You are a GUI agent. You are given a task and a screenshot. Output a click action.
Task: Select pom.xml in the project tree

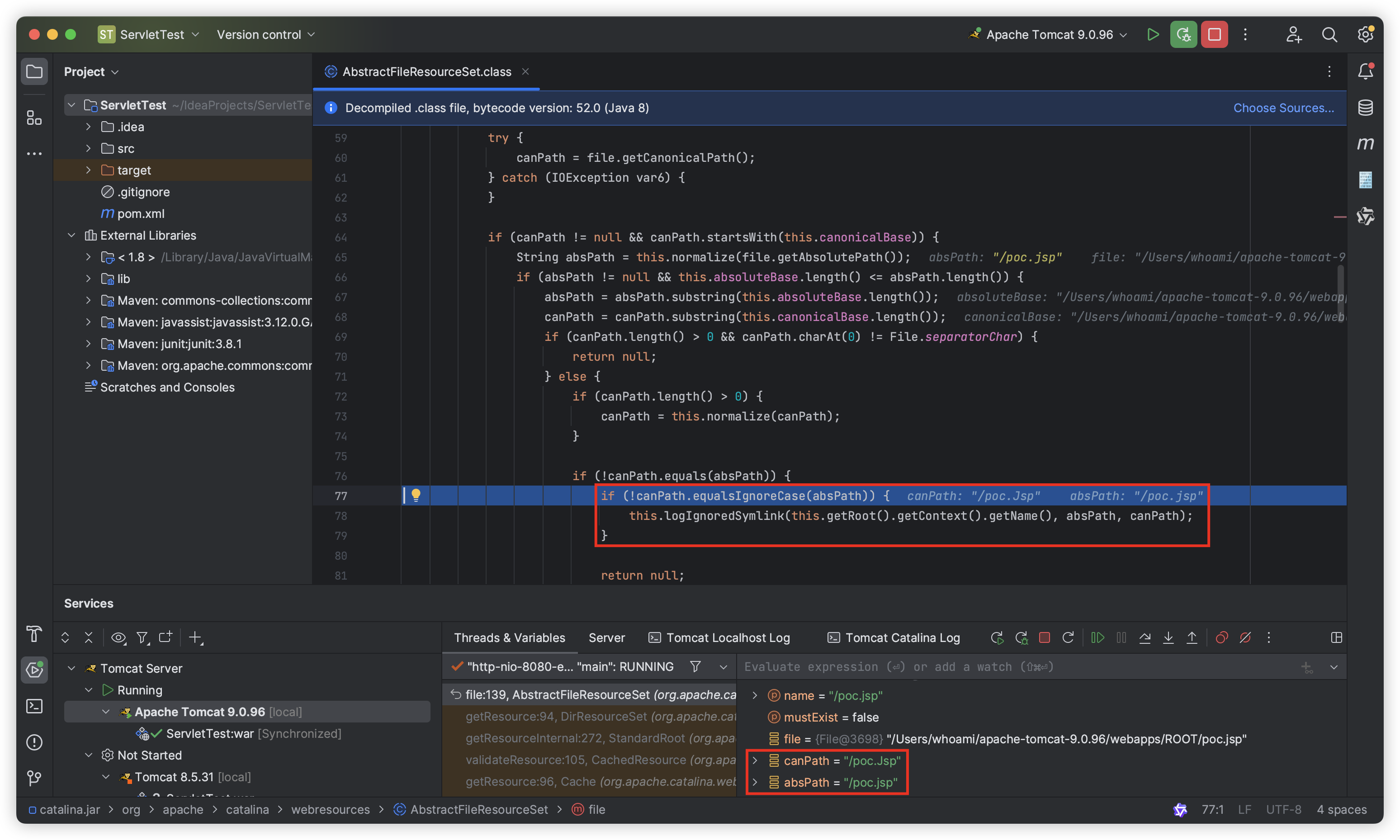coord(140,213)
